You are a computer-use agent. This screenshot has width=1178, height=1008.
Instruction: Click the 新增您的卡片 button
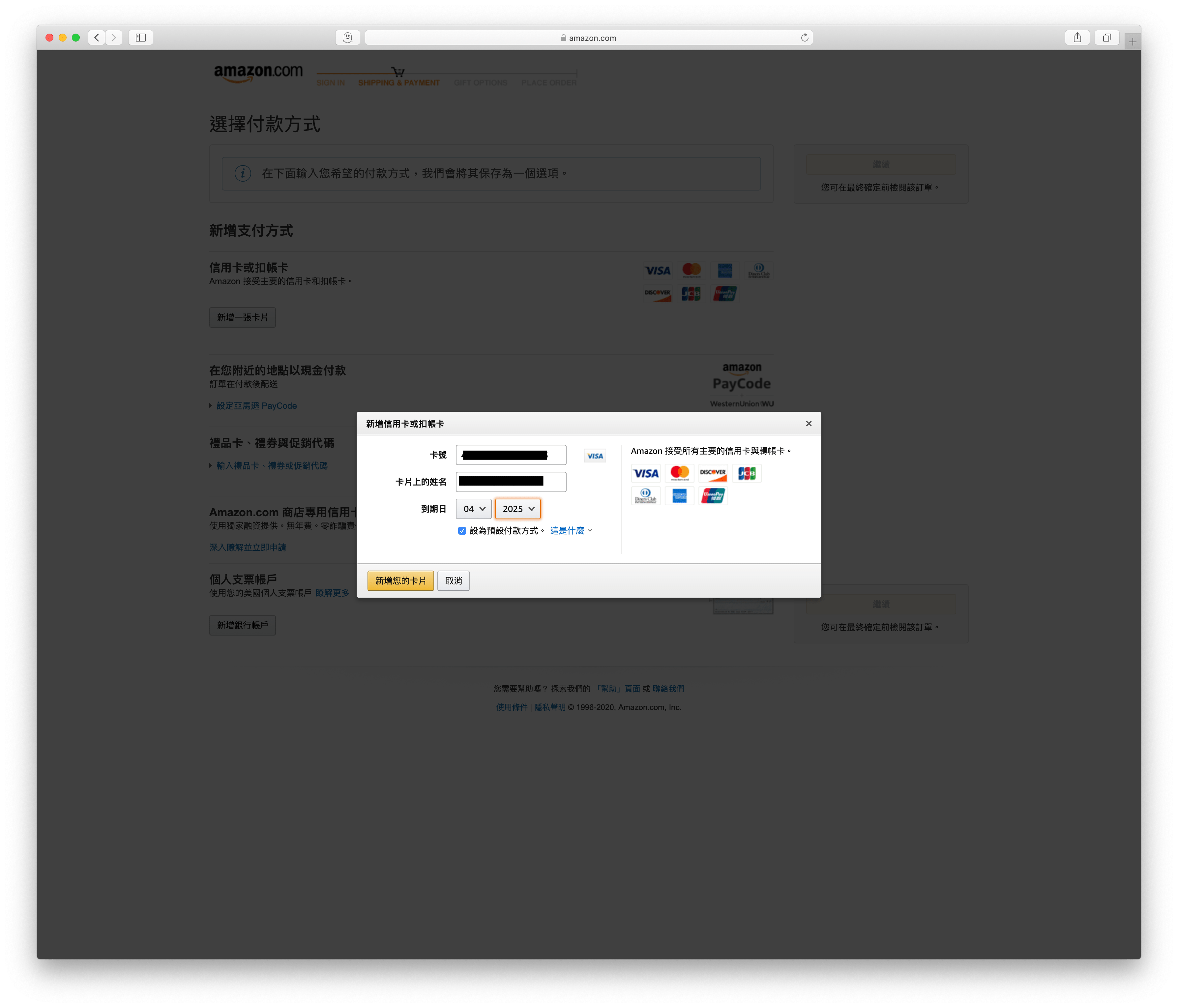click(400, 580)
